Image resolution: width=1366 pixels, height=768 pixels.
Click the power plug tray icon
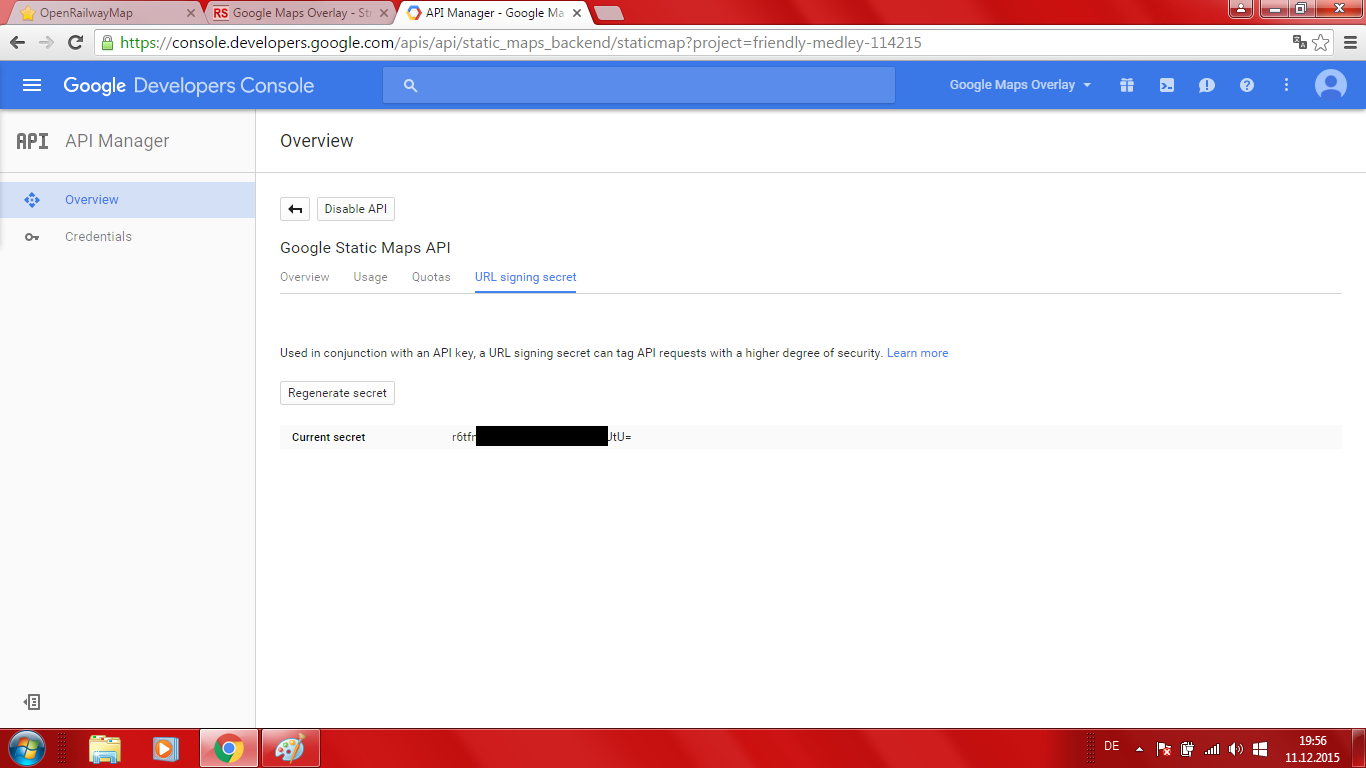(1188, 748)
